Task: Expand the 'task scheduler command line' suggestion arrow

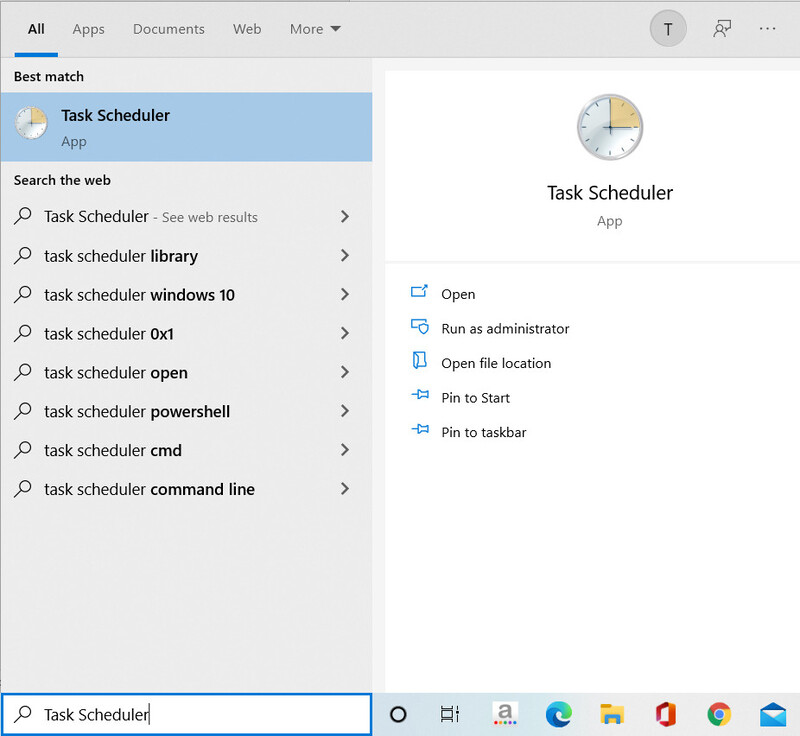Action: [345, 489]
